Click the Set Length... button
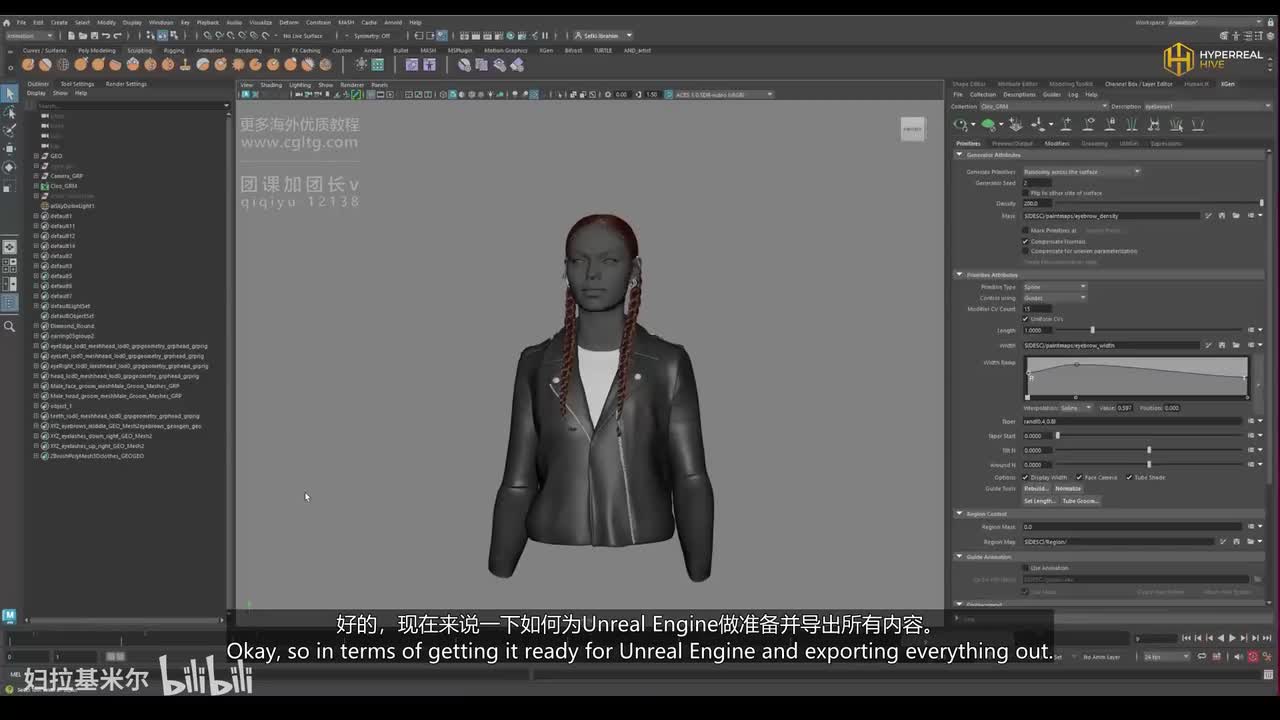Viewport: 1280px width, 720px height. (x=1040, y=501)
